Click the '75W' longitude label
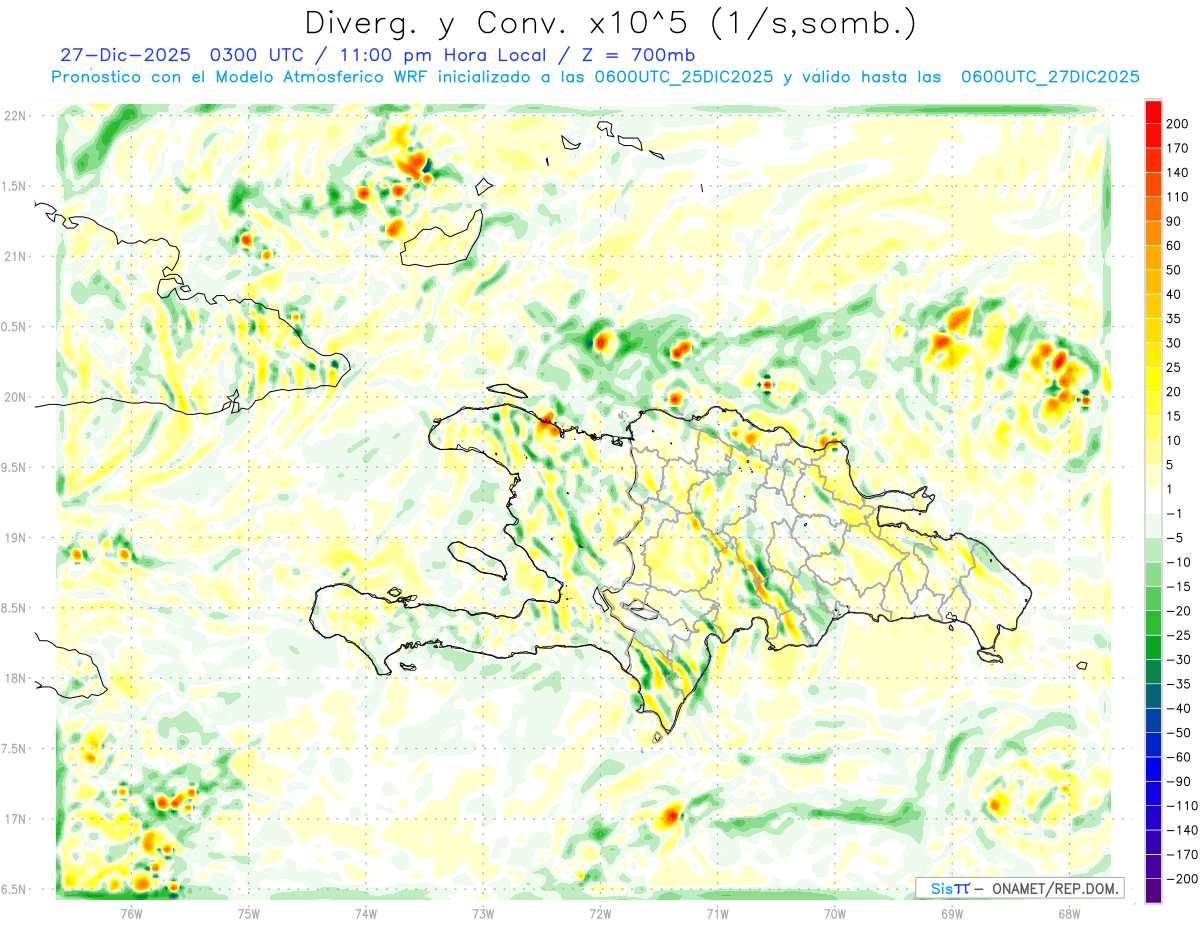The width and height of the screenshot is (1200, 927). click(x=249, y=914)
